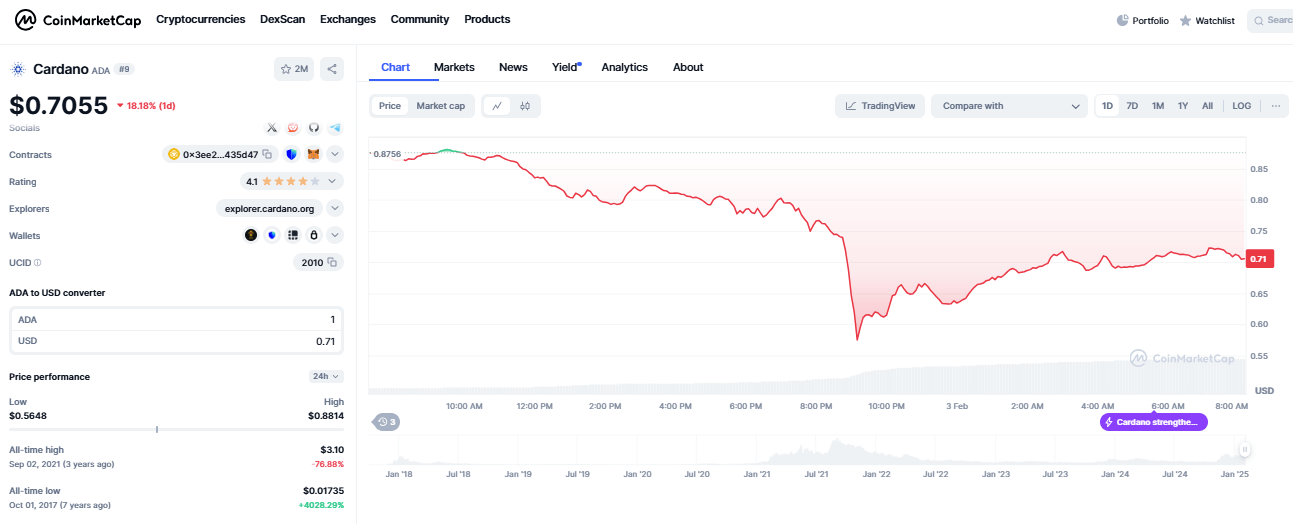1293x524 pixels.
Task: Copy the contract address 0x3ee2...435d47
Action: tap(267, 155)
